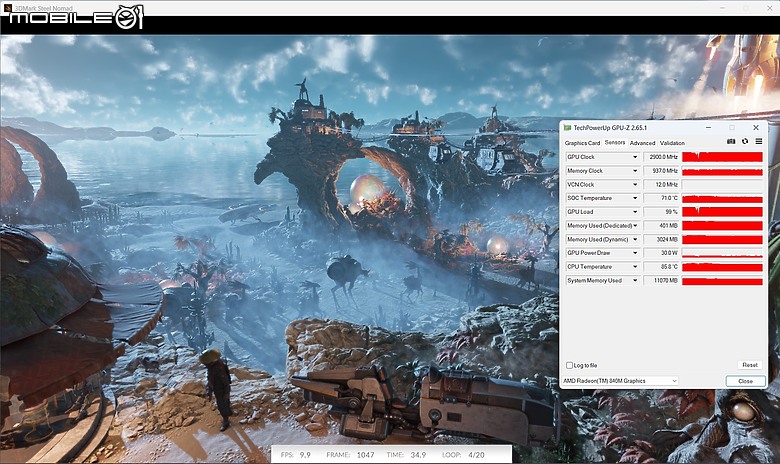This screenshot has width=780, height=464.
Task: Open AMD Radeon 840M Graphics device selector
Action: (620, 381)
